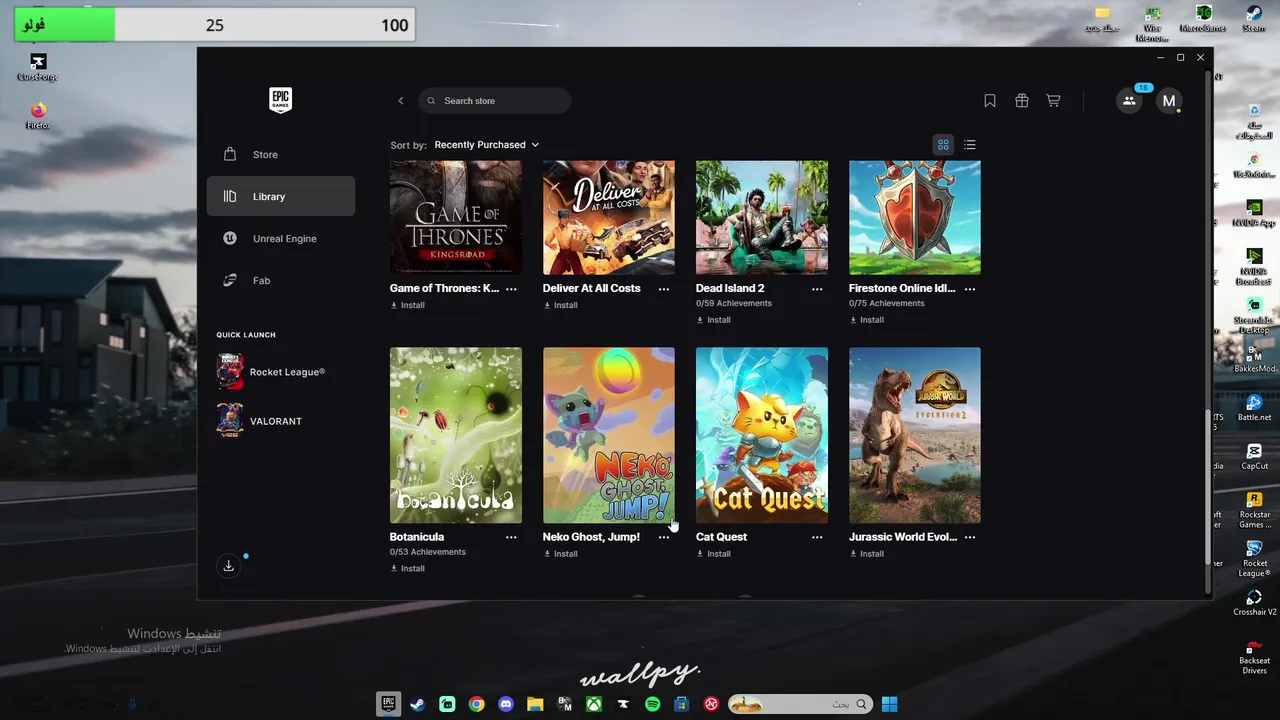Image resolution: width=1280 pixels, height=720 pixels.
Task: Open Firestone Online Idle options menu
Action: pos(970,289)
